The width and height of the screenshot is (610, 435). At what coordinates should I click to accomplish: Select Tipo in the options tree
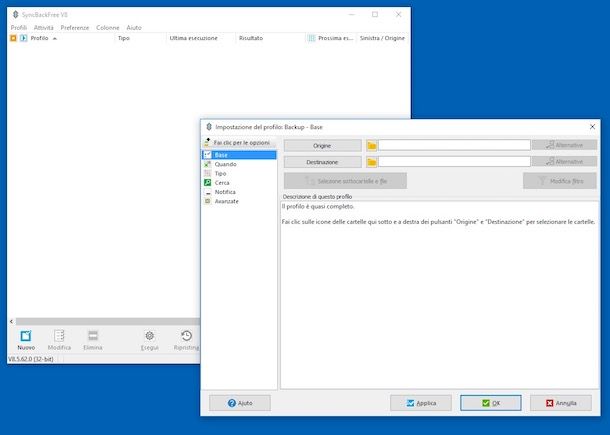[x=220, y=173]
